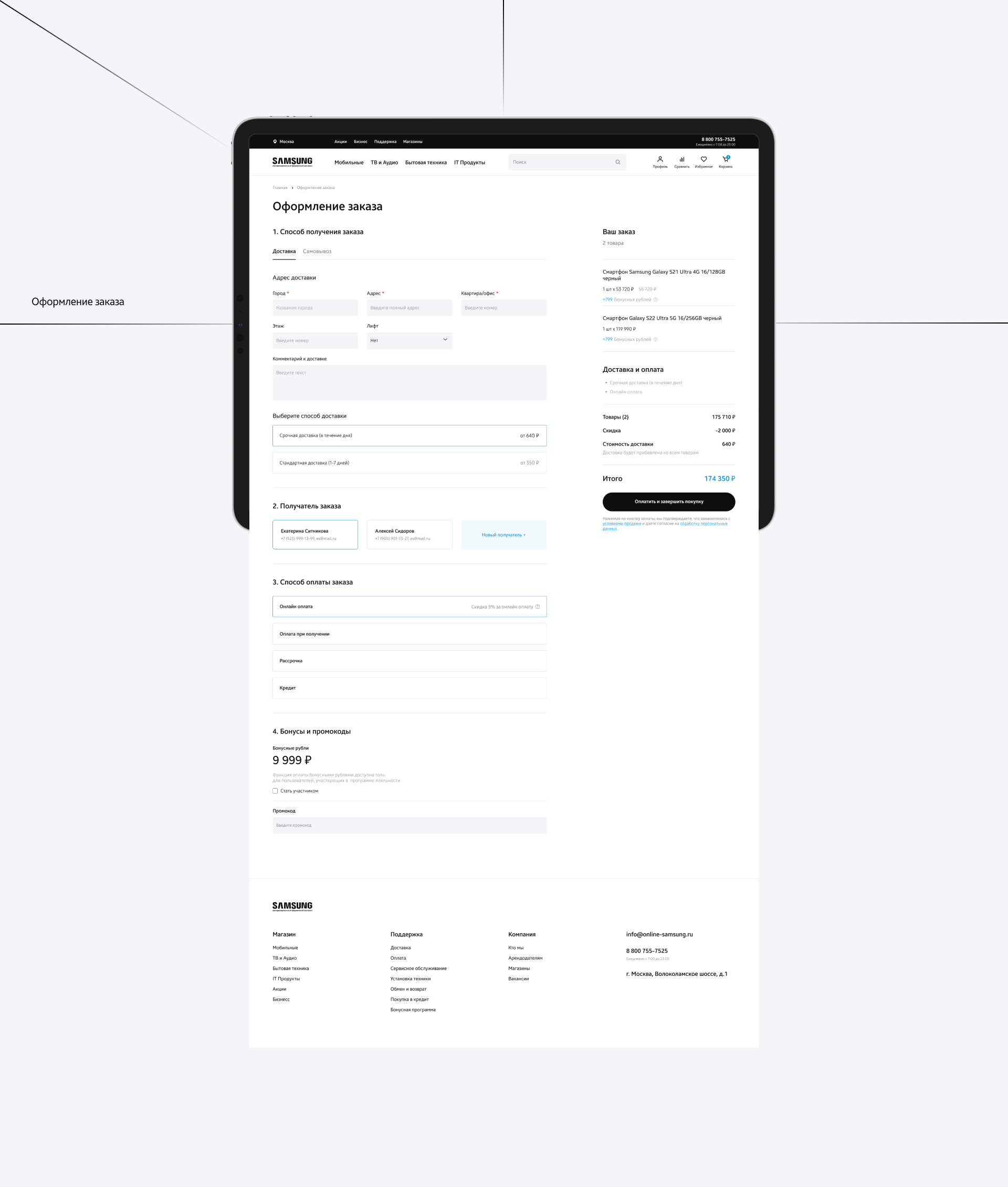Open the Профиль user icon

point(660,160)
